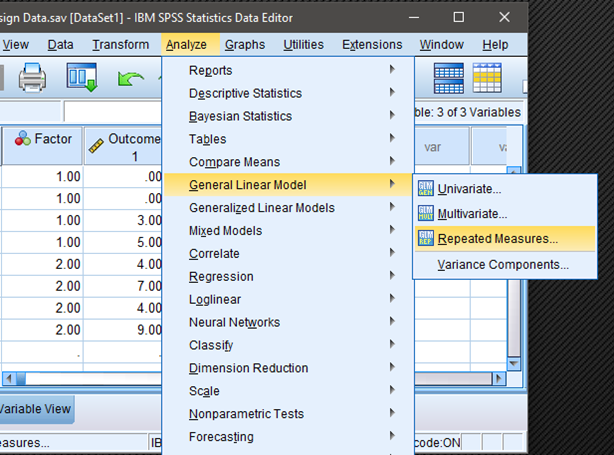The image size is (614, 455).
Task: Select the Outcome cell showing 7.00
Action: tap(123, 286)
